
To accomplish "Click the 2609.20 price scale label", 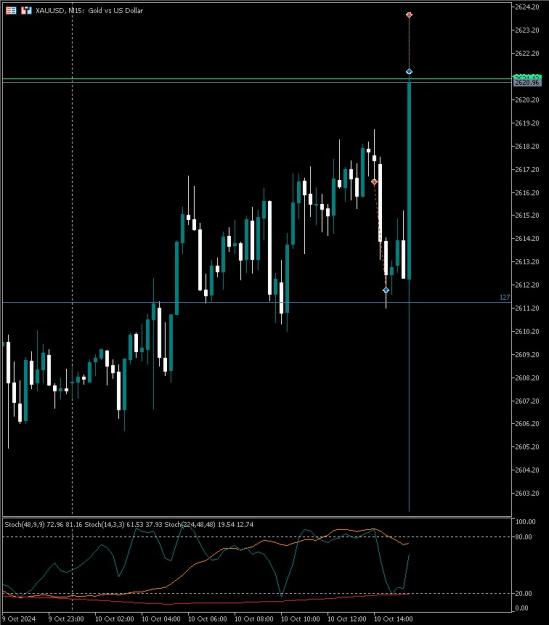I will coord(527,354).
